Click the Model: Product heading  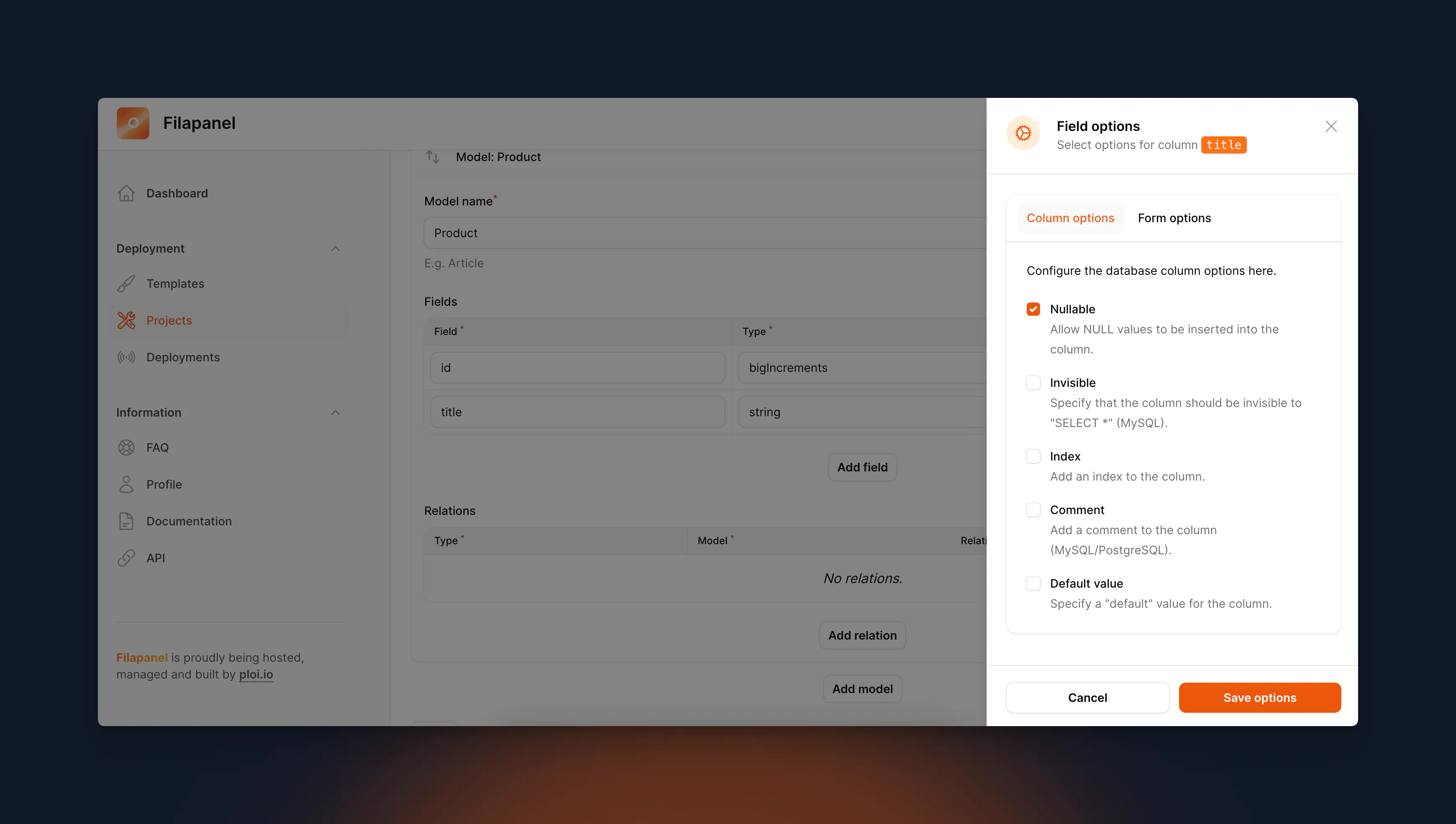click(x=498, y=157)
